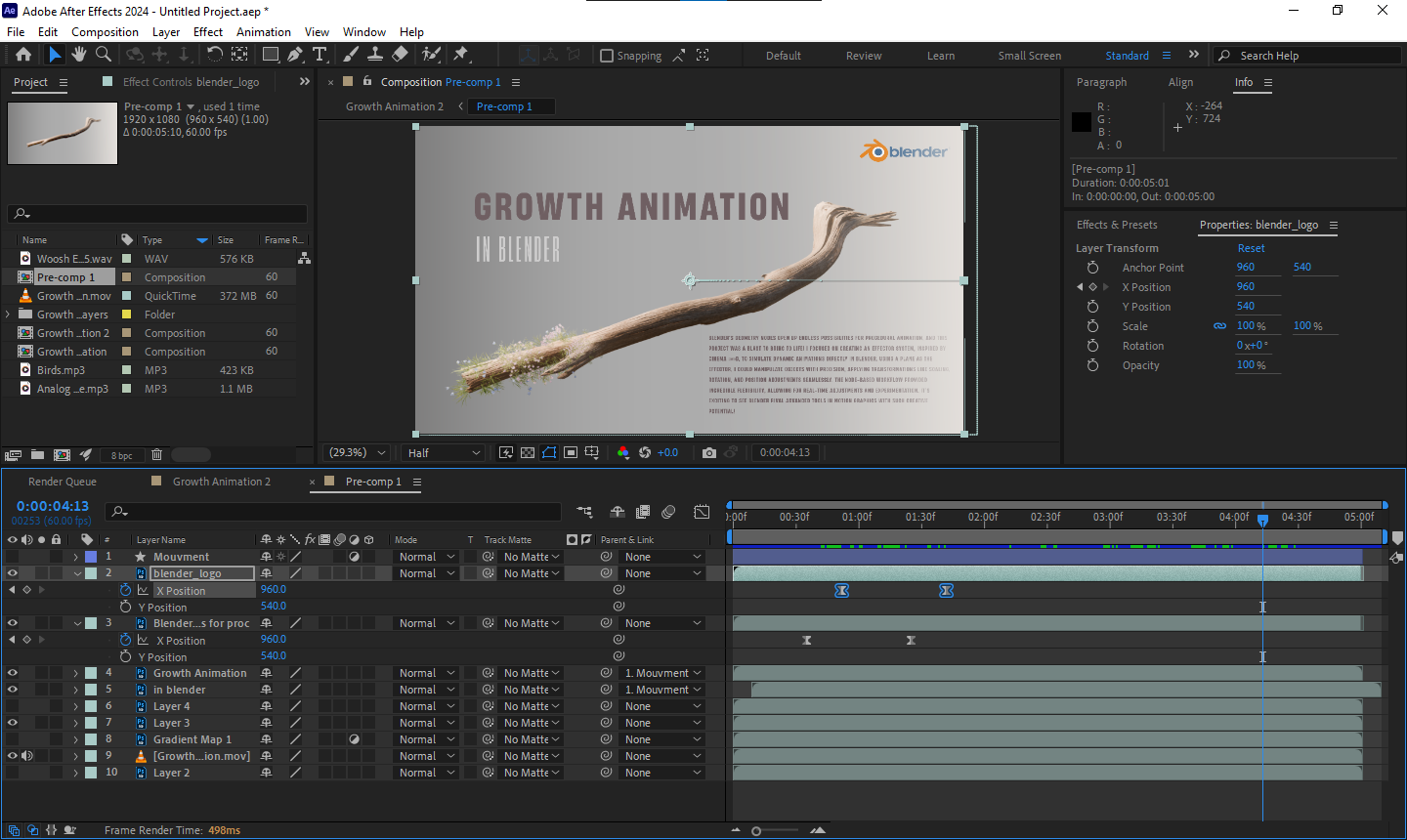Toggle the Fast Previews icon in viewer

coord(505,452)
